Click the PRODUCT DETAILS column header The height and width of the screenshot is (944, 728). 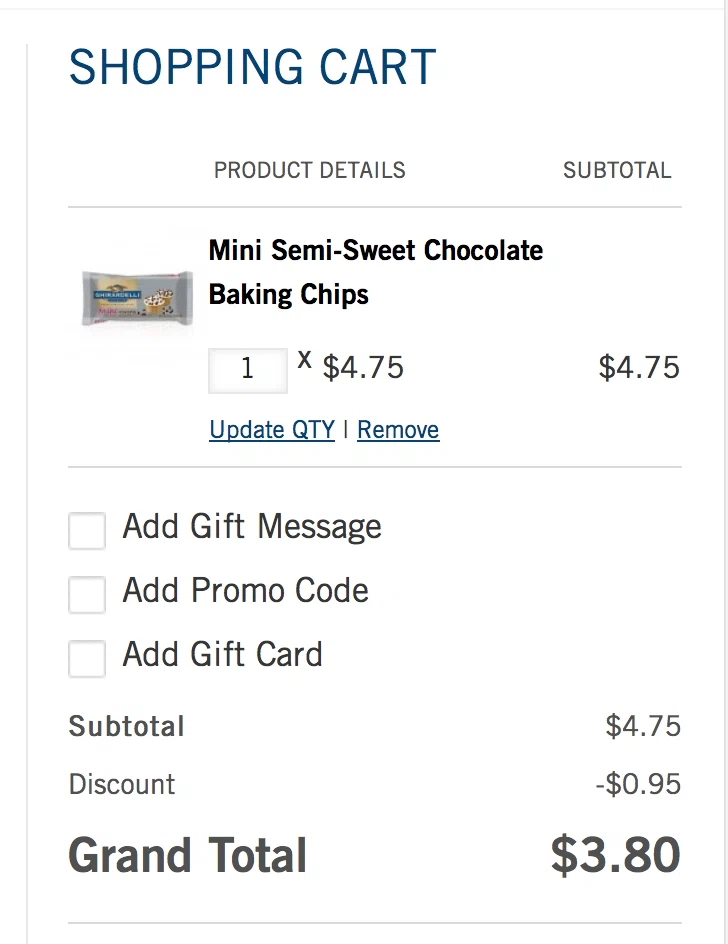(x=310, y=170)
